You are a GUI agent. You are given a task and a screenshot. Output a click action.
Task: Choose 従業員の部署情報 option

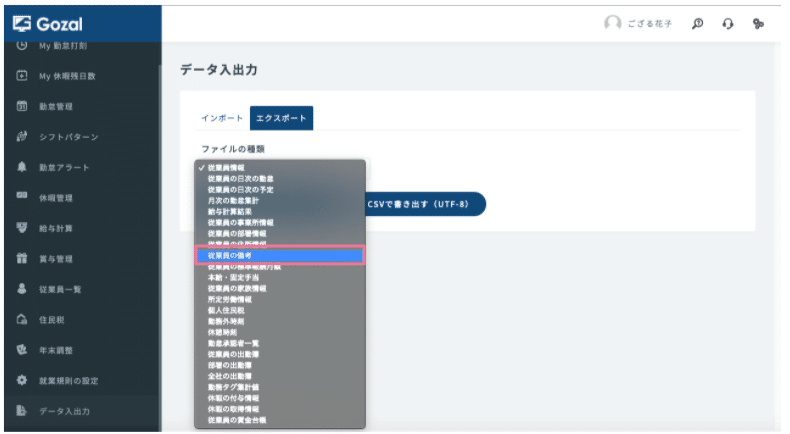pos(280,233)
